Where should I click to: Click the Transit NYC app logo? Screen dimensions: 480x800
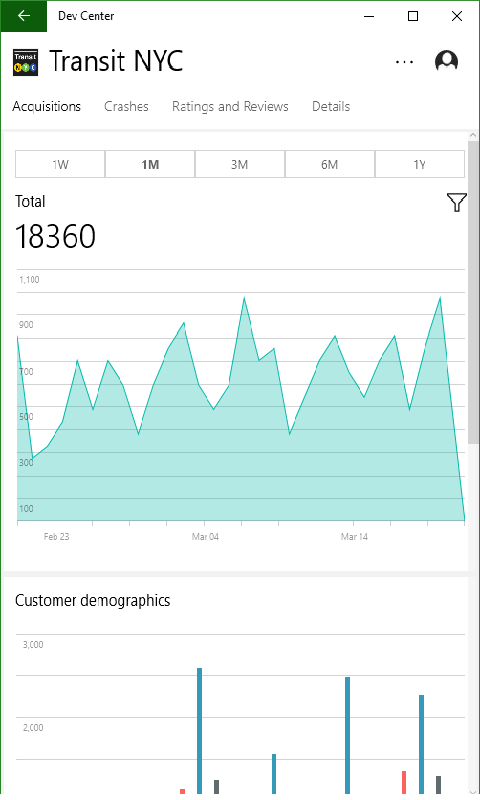[26, 62]
